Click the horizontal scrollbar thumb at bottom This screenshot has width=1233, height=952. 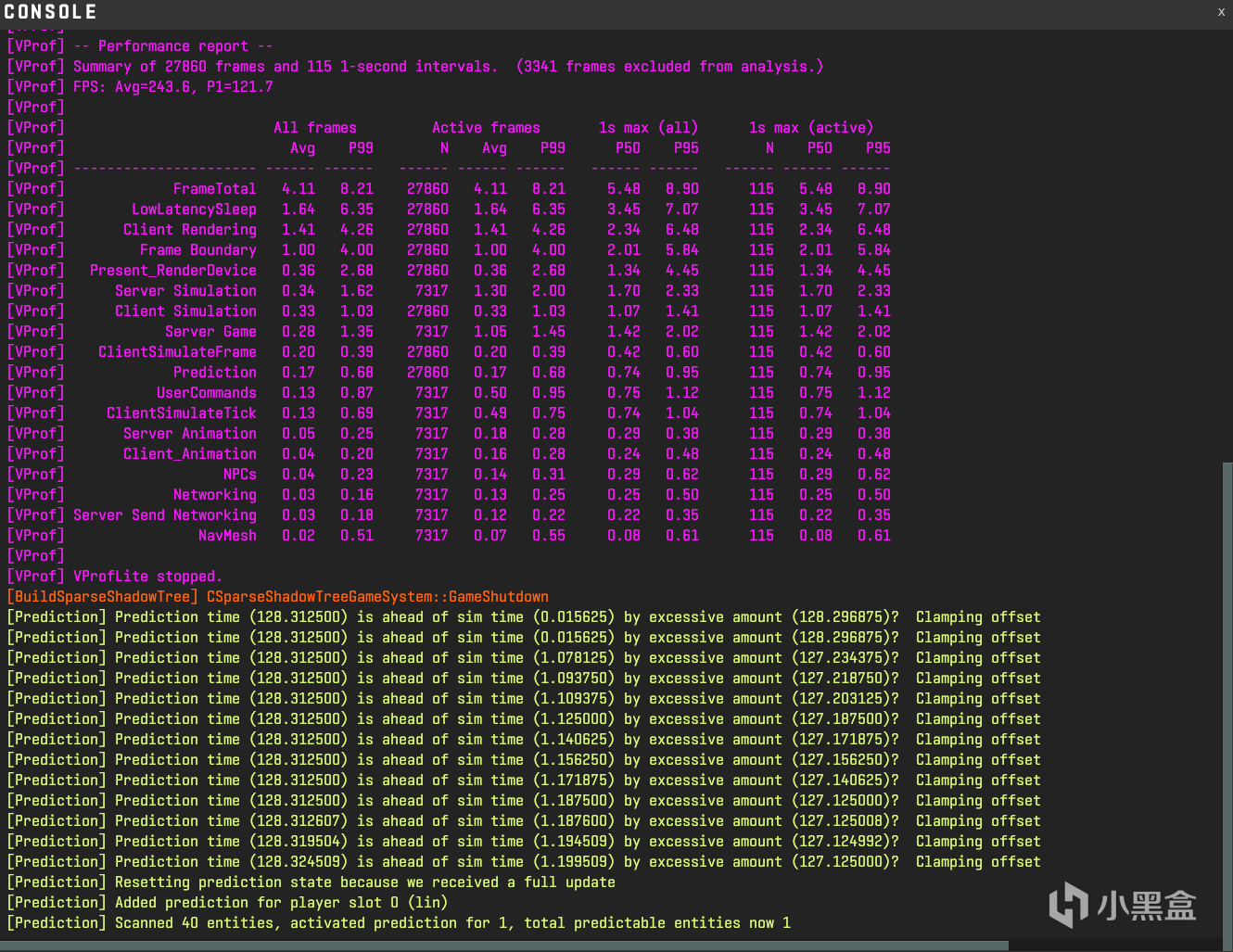click(x=504, y=946)
